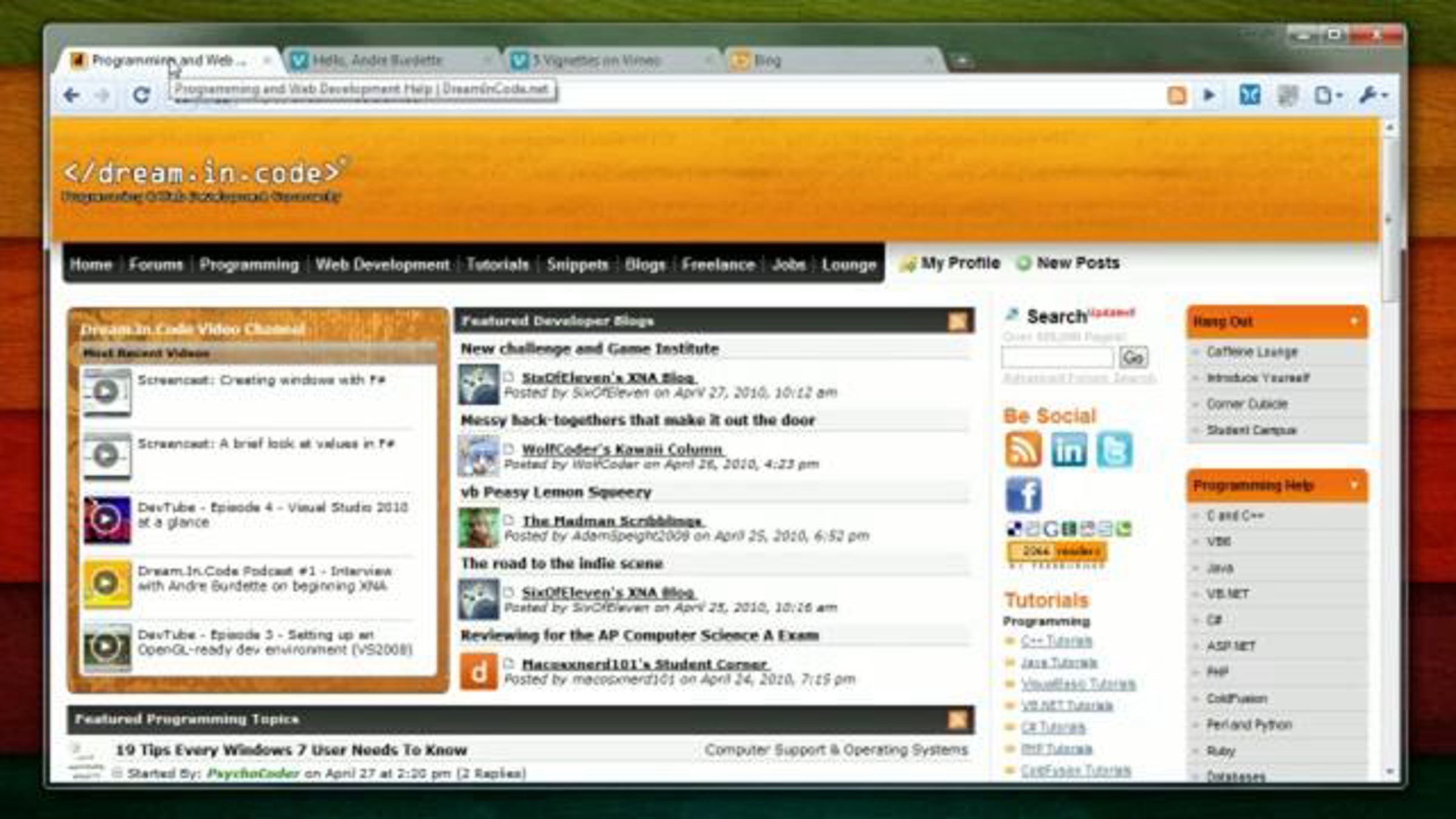Collapse the Hang Out sidebar panel

pos(1353,321)
